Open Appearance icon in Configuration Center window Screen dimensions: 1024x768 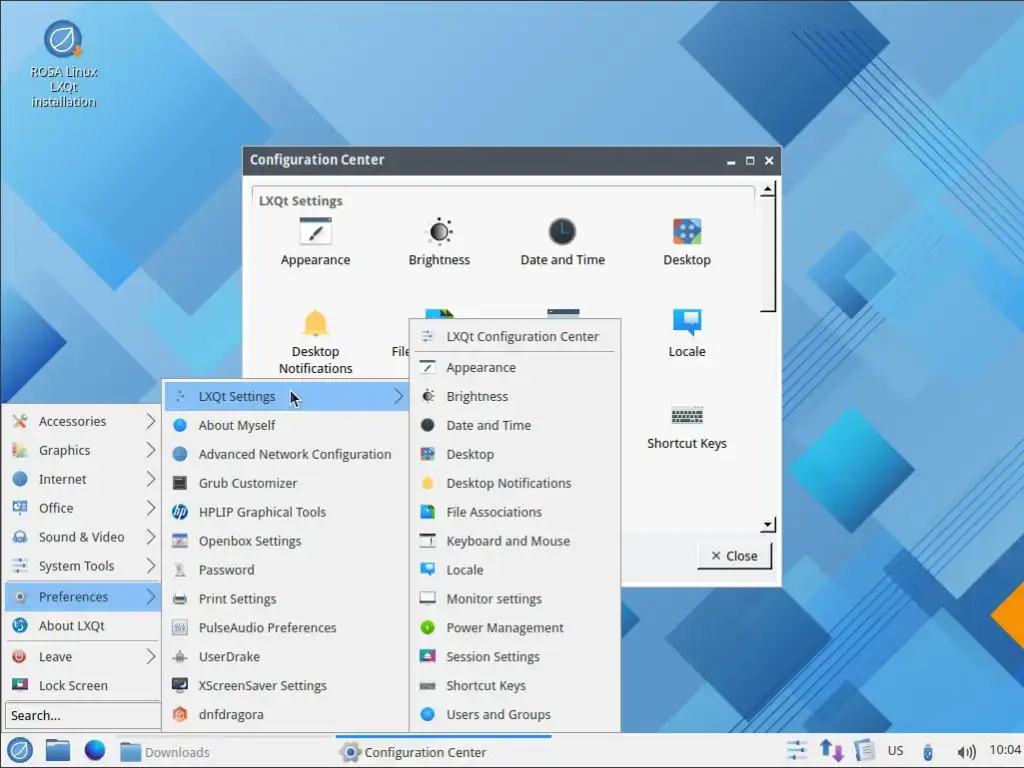tap(315, 232)
